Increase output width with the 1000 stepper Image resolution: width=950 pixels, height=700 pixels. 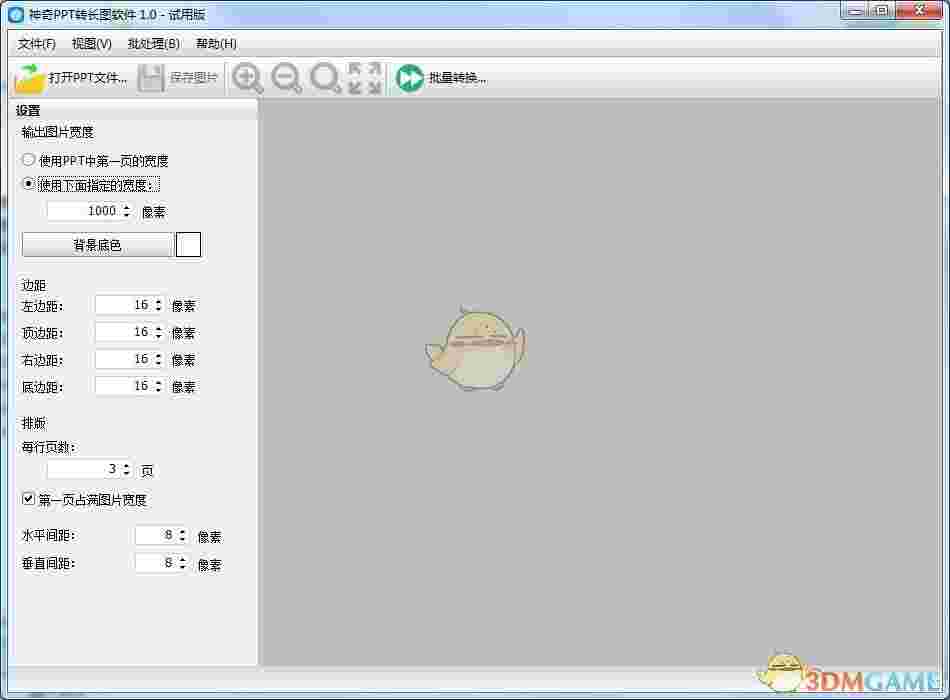tap(127, 206)
